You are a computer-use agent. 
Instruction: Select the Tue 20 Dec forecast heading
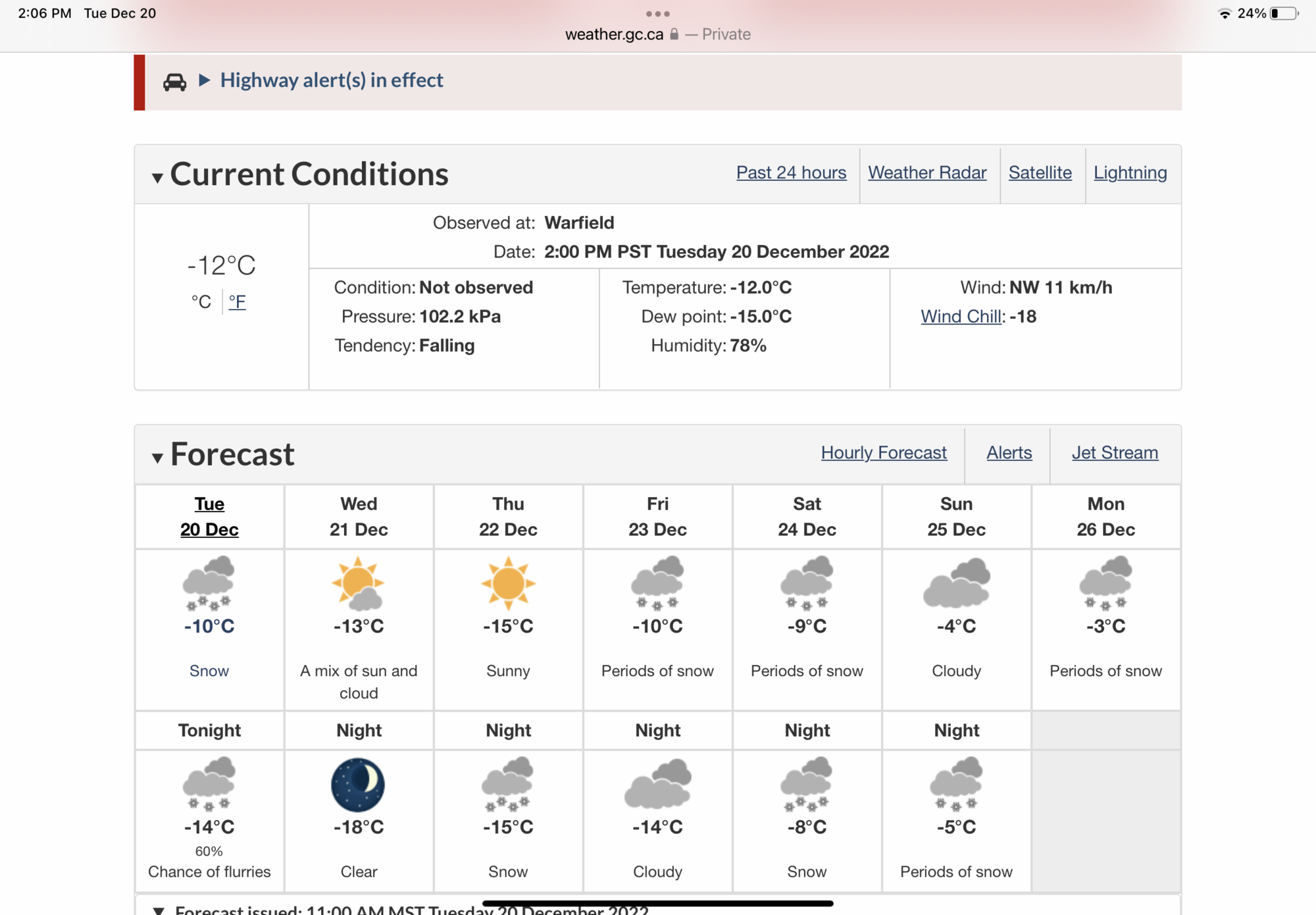209,517
